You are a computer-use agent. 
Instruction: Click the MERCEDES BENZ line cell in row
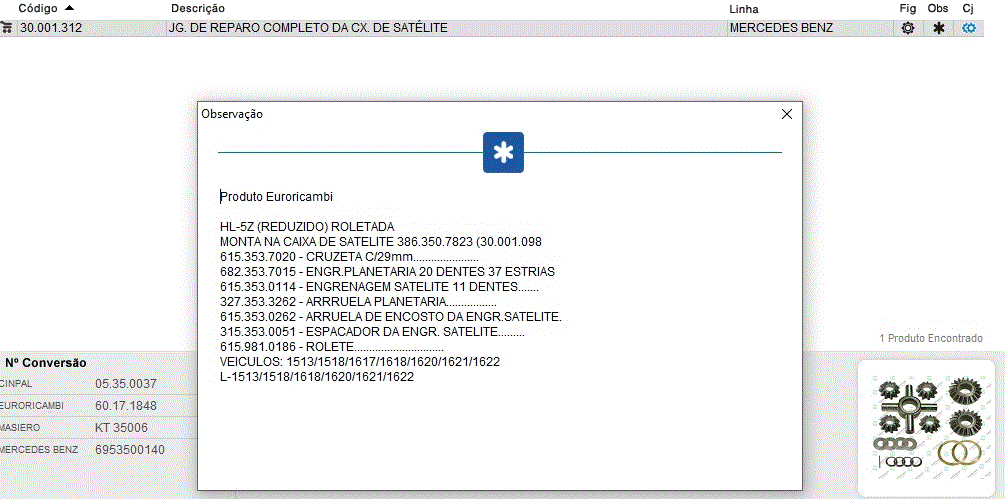click(781, 28)
